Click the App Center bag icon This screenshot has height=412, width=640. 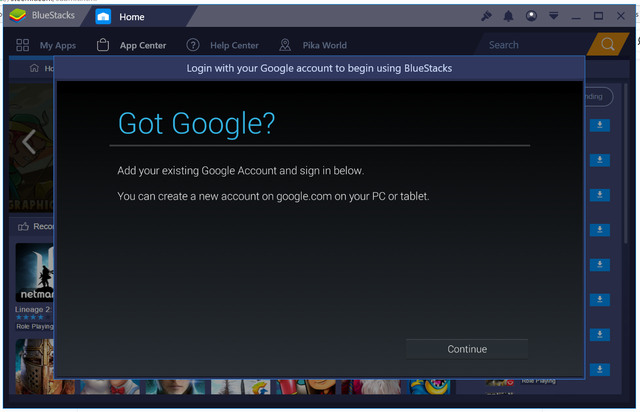pos(103,45)
